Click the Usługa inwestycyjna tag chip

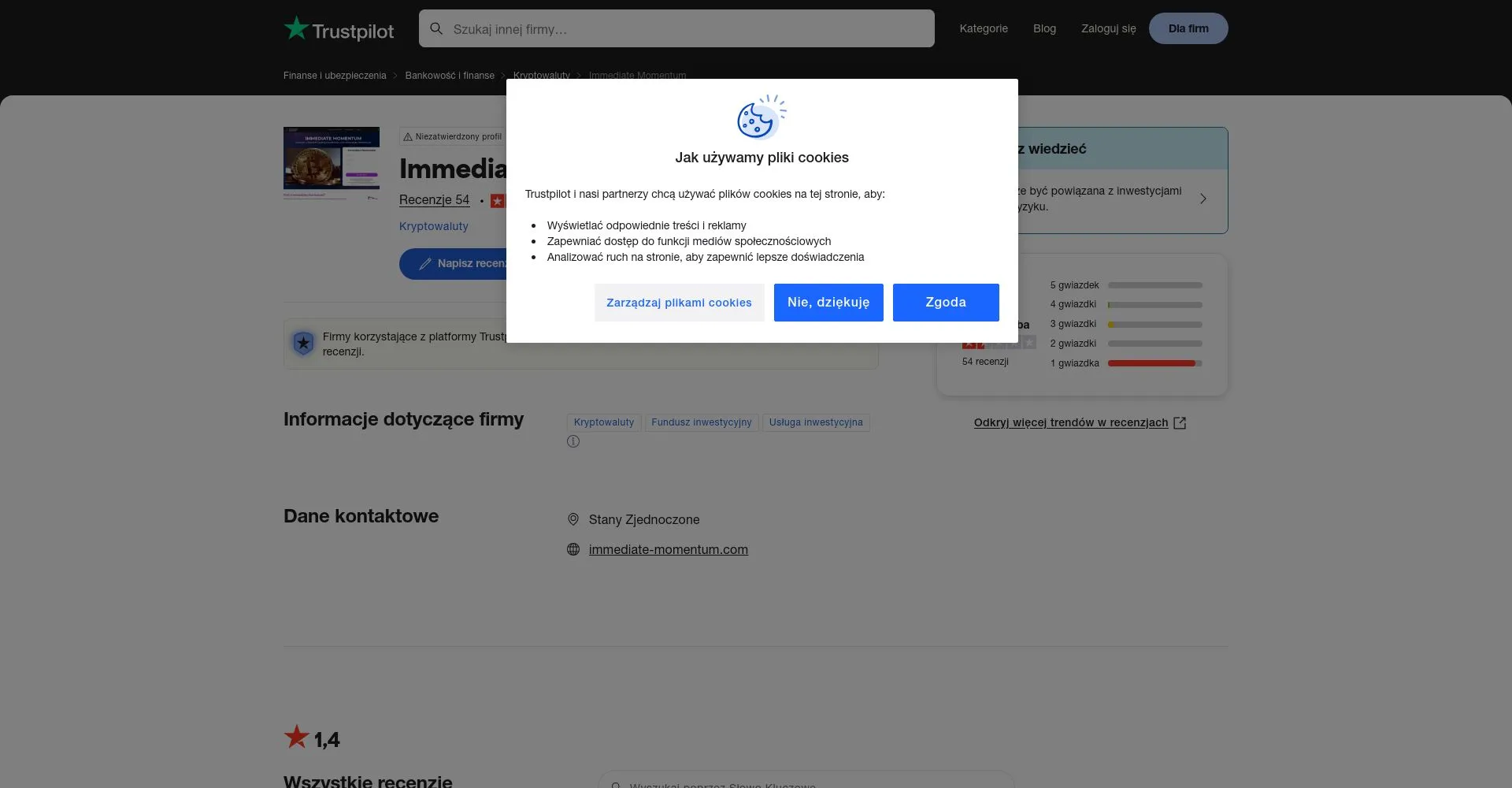[x=816, y=422]
